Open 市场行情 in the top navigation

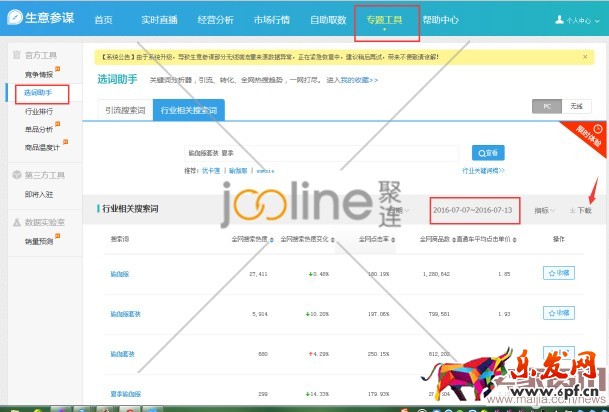coord(271,20)
